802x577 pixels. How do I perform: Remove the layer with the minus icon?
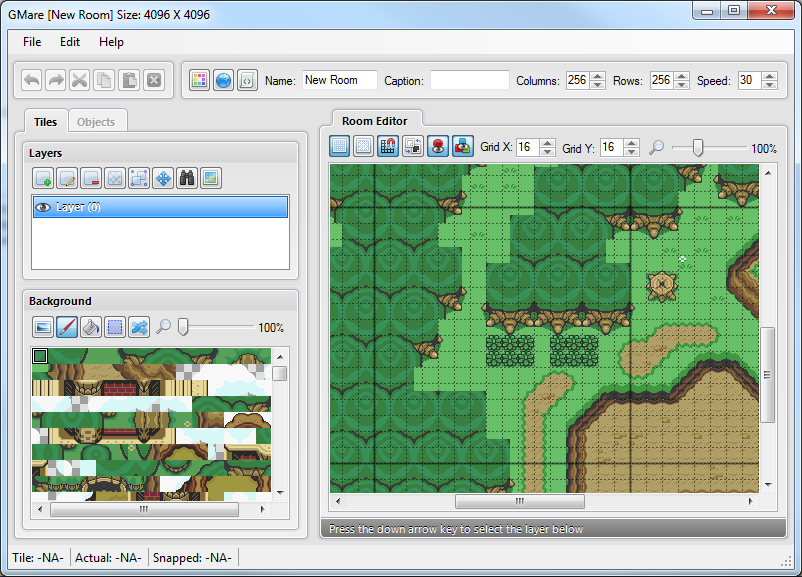91,178
